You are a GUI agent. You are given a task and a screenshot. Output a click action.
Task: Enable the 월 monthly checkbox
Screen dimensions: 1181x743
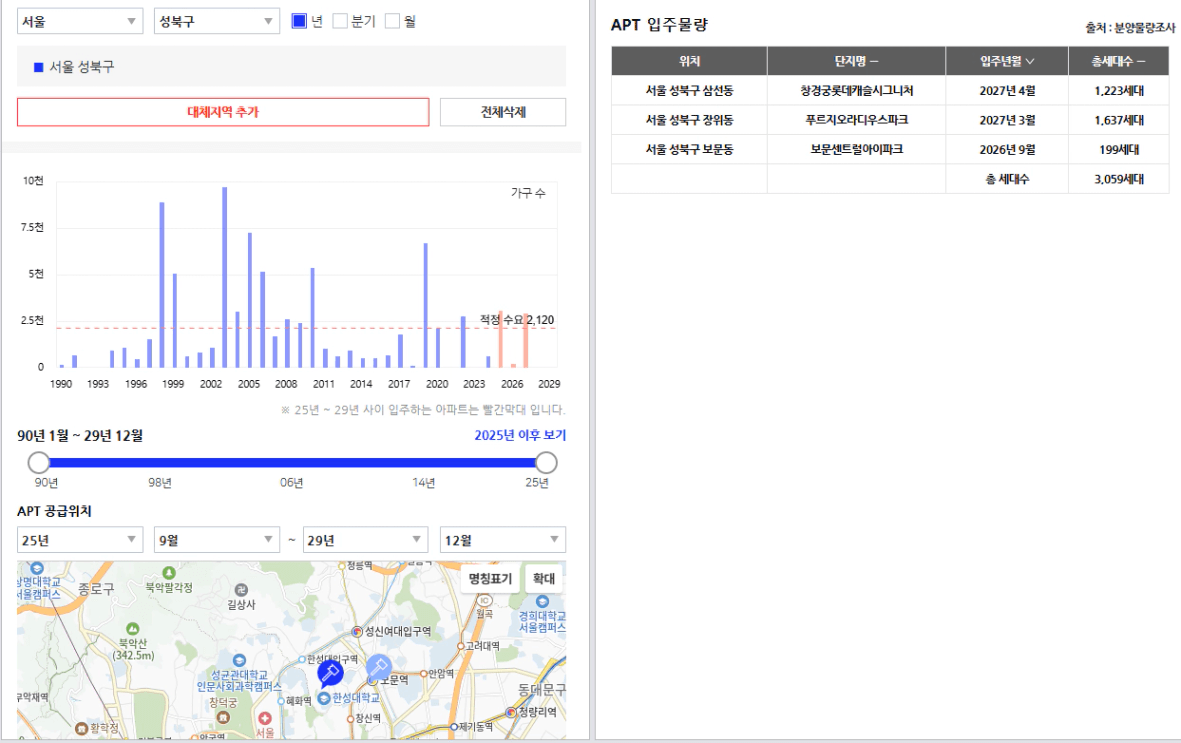[x=392, y=21]
